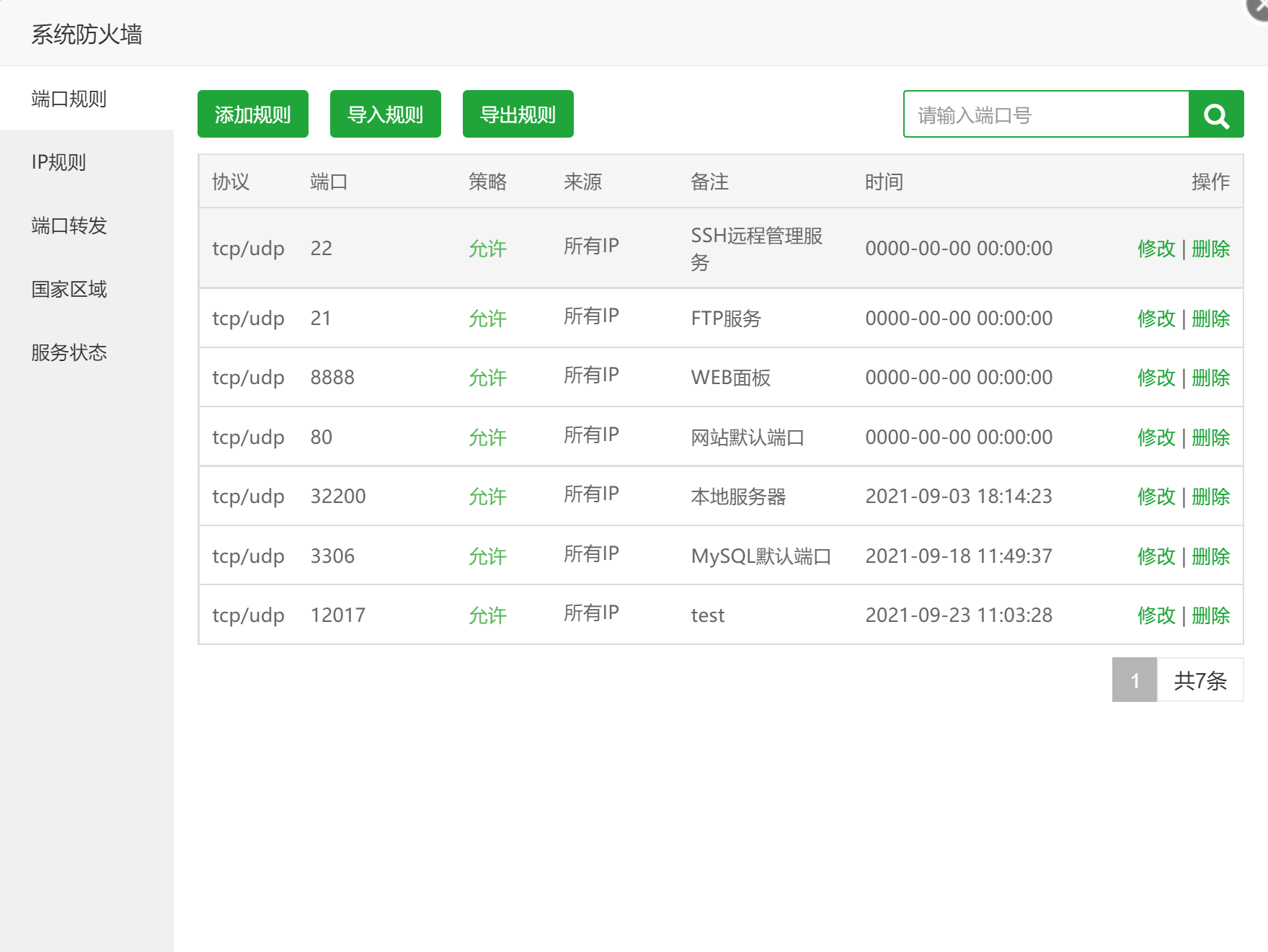Go to the 服务状态 tab
The height and width of the screenshot is (952, 1268).
(68, 352)
